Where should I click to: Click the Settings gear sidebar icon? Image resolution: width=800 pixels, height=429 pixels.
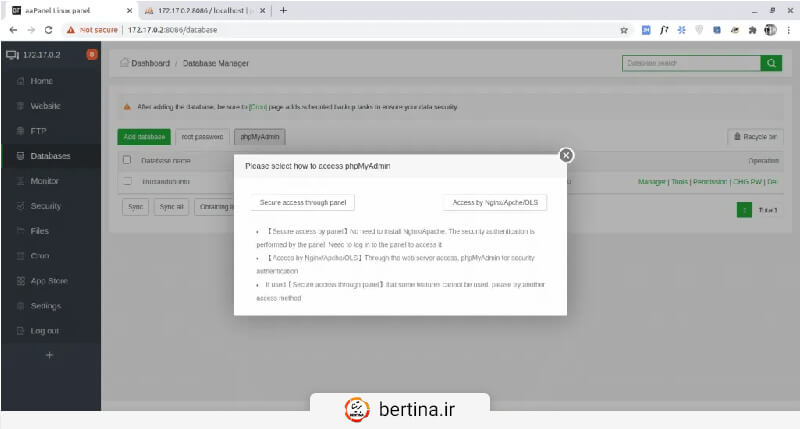point(20,306)
